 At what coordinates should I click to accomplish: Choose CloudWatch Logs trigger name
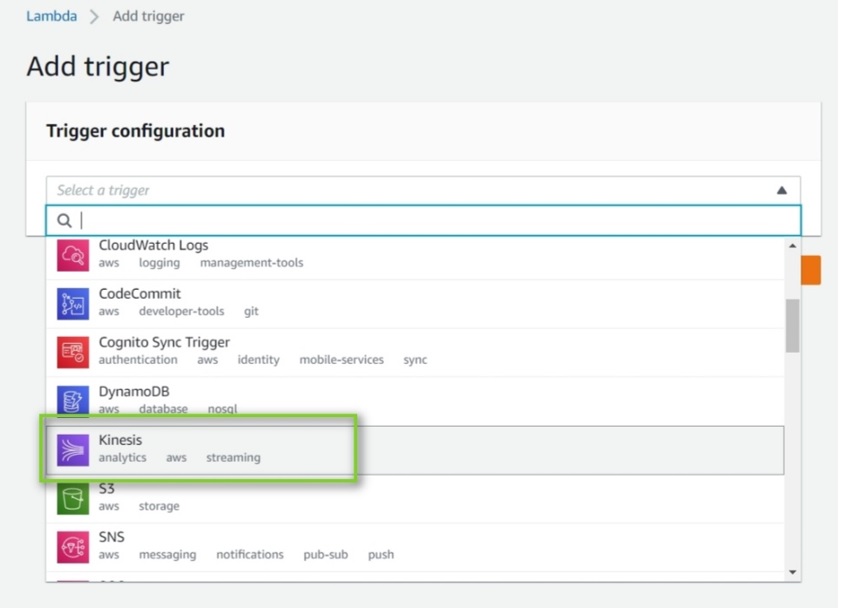click(153, 245)
